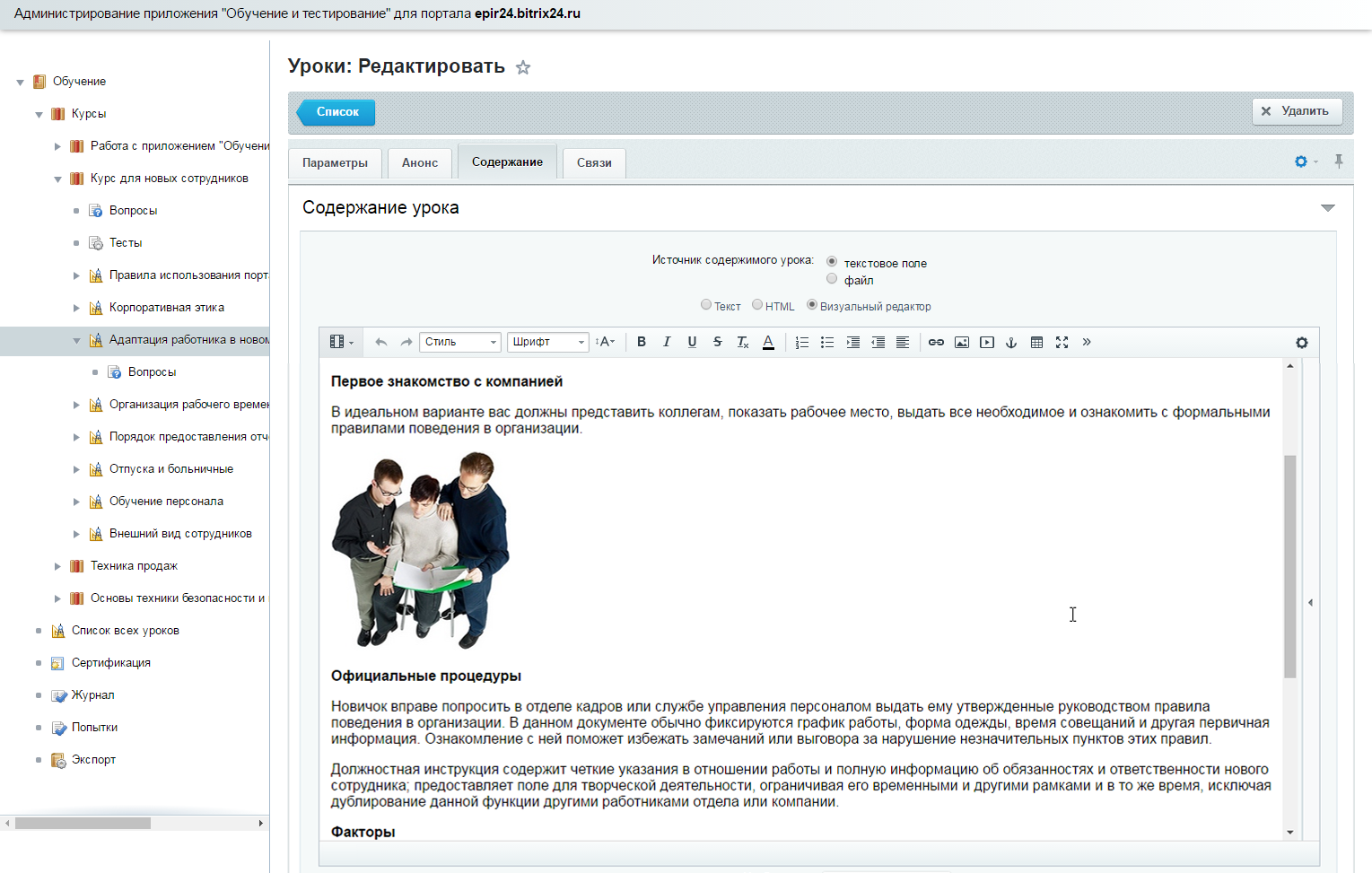Choose the HTML editor mode radio
Image resolution: width=1372 pixels, height=873 pixels.
757,305
